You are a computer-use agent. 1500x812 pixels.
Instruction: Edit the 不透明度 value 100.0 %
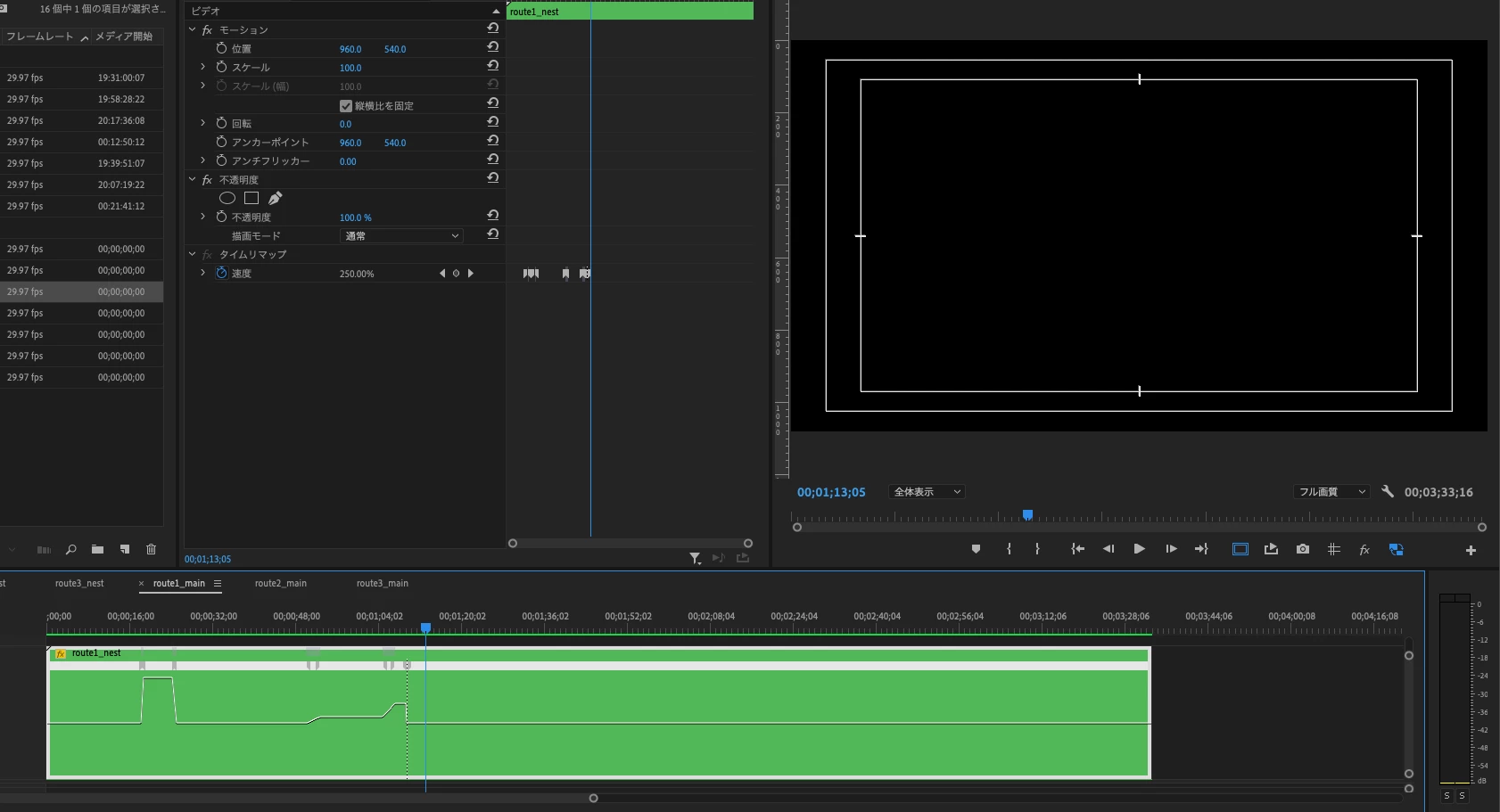pos(356,217)
